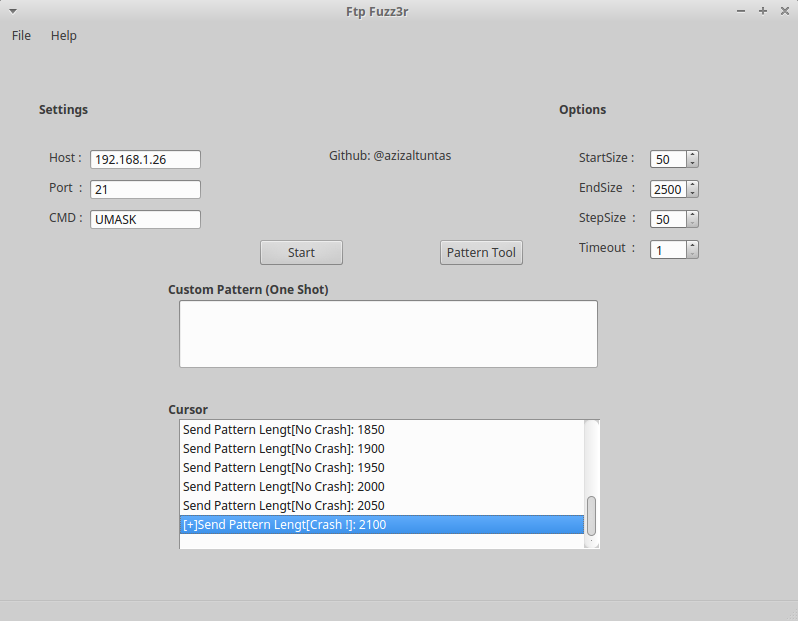Close the Ftp Fuzz3r window
This screenshot has width=798, height=621.
pyautogui.click(x=785, y=11)
